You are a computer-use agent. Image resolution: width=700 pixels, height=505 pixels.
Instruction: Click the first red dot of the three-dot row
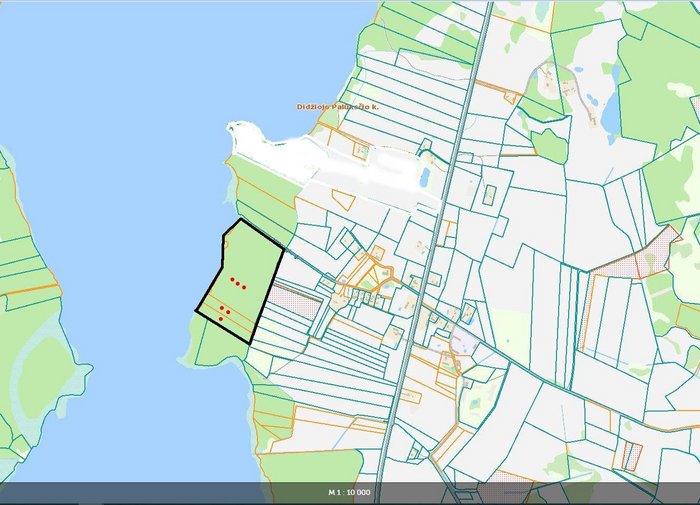point(232,280)
